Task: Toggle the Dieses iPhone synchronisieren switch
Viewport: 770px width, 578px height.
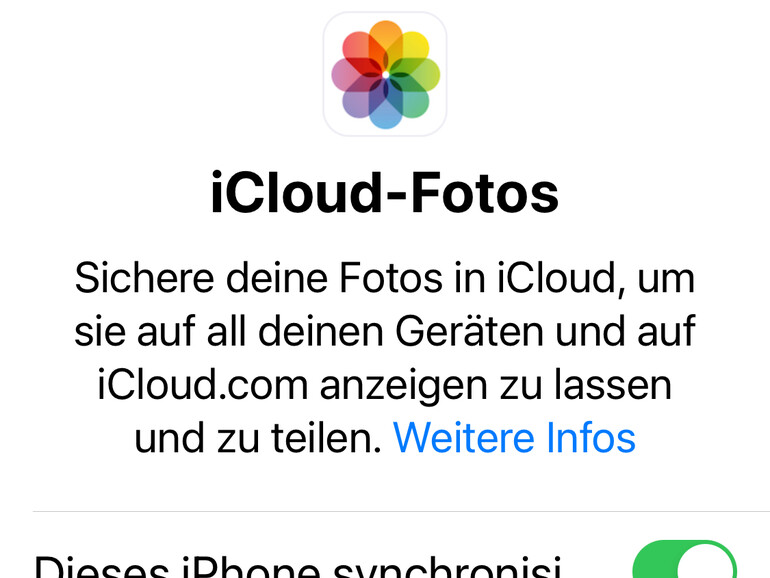Action: pos(685,559)
